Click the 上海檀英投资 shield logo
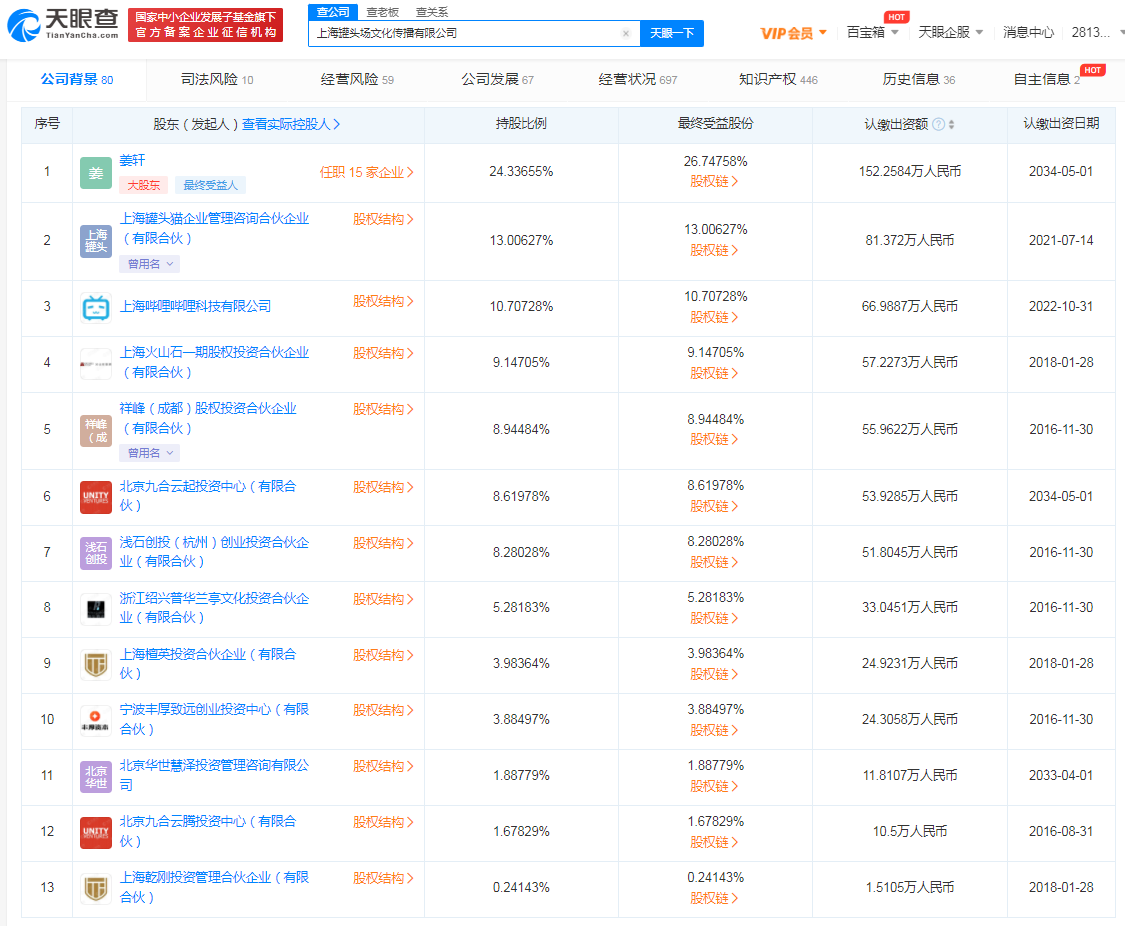Image resolution: width=1125 pixels, height=926 pixels. 95,665
